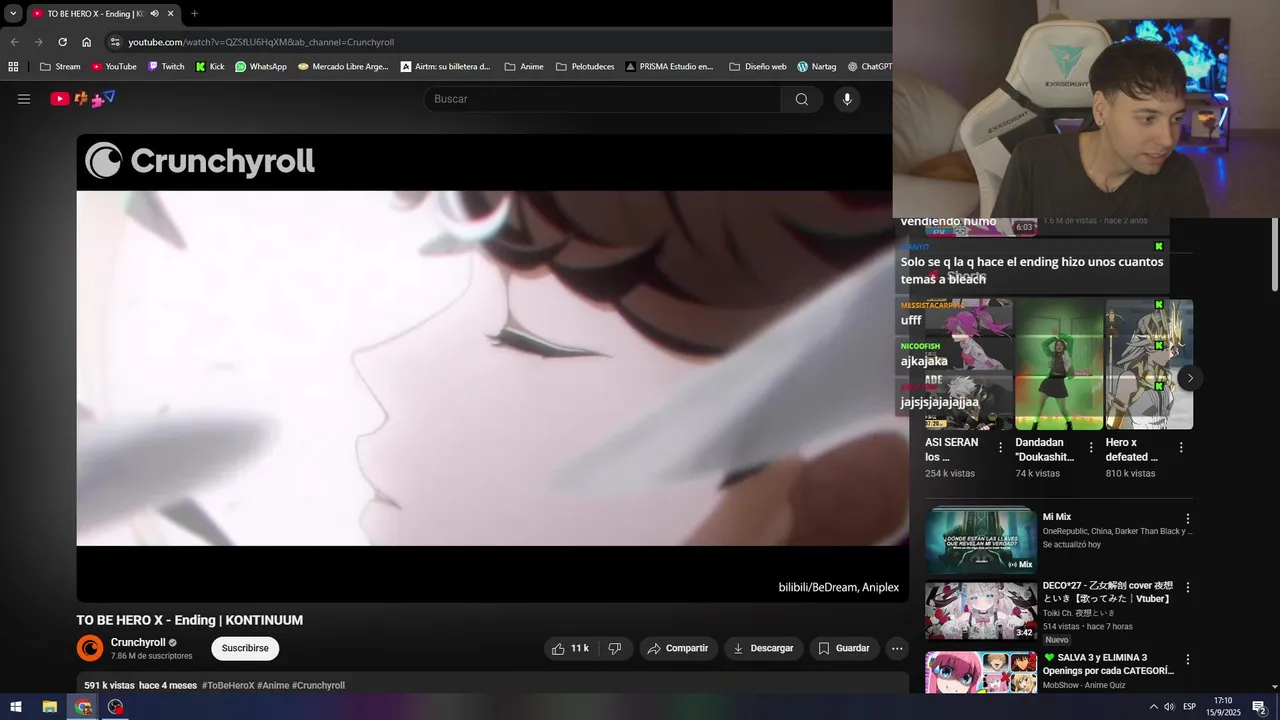Image resolution: width=1280 pixels, height=720 pixels.
Task: Open the Stream bookmarks folder
Action: tap(60, 67)
